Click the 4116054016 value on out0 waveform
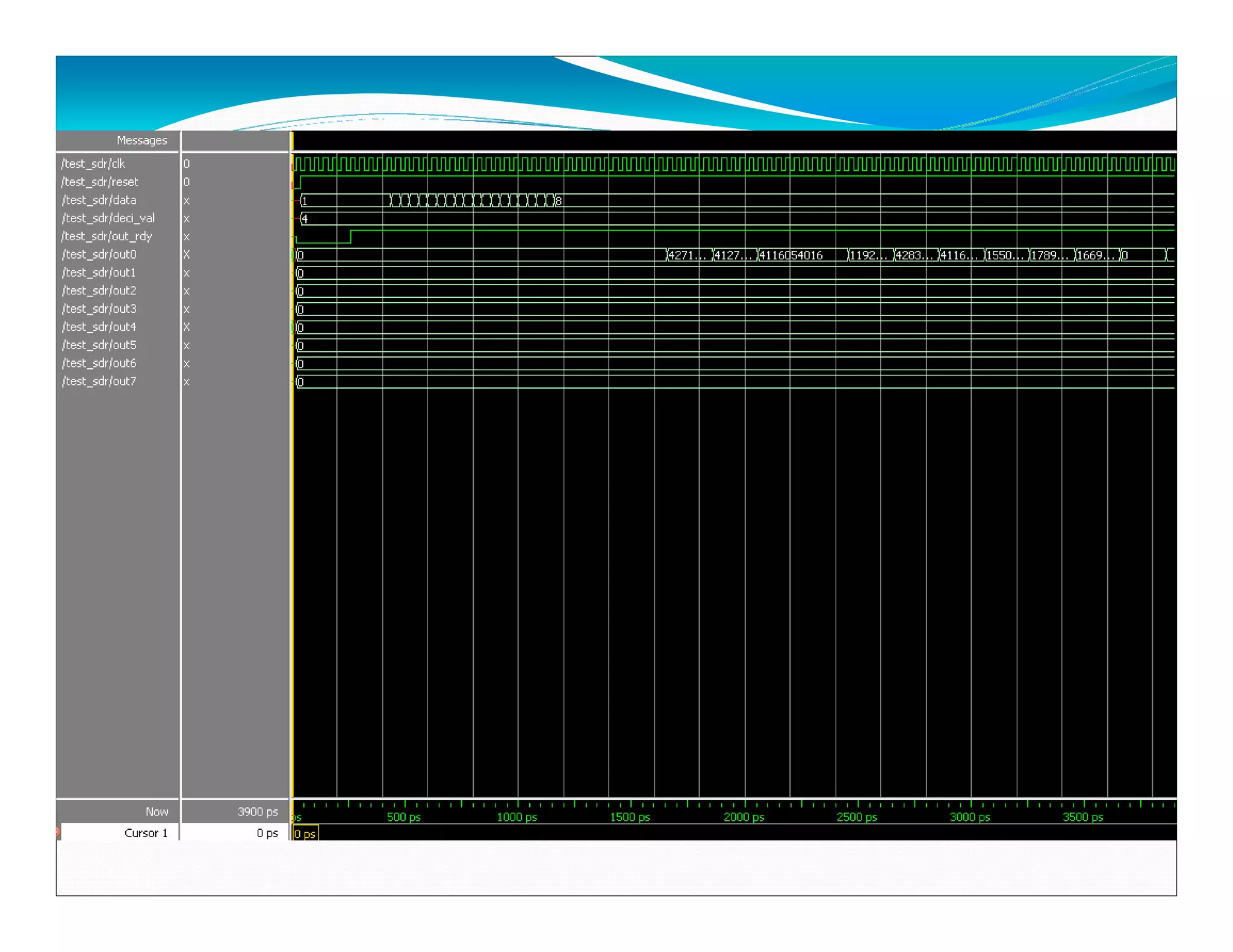 [x=791, y=255]
